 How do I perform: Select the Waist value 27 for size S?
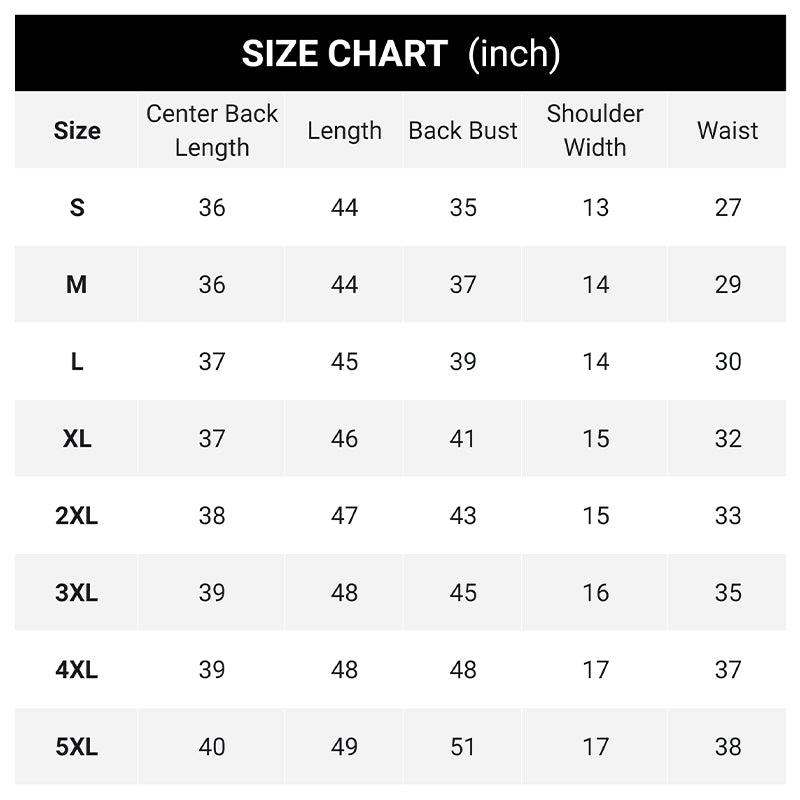pyautogui.click(x=728, y=208)
